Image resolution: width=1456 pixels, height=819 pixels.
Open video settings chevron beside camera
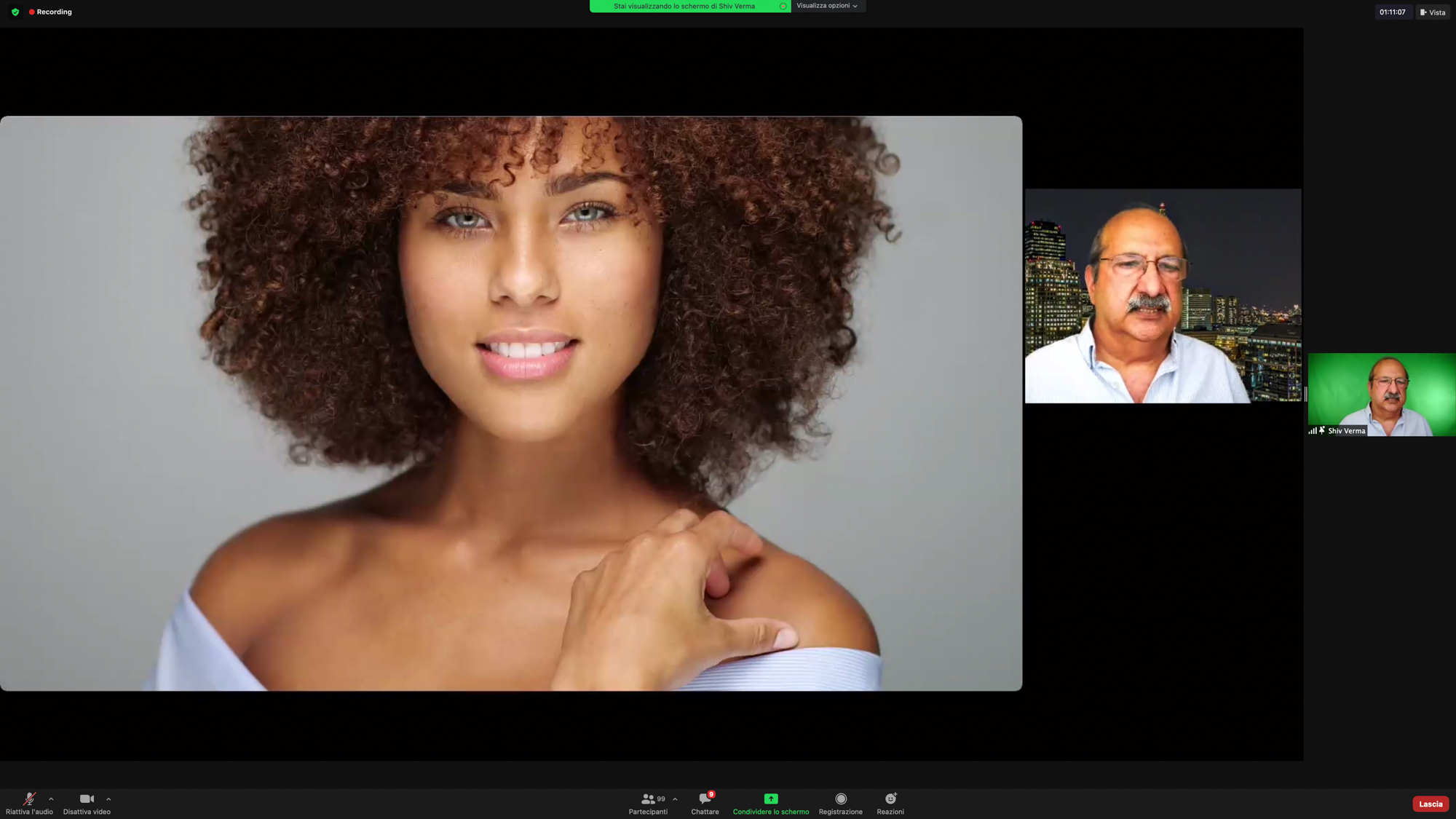point(108,799)
